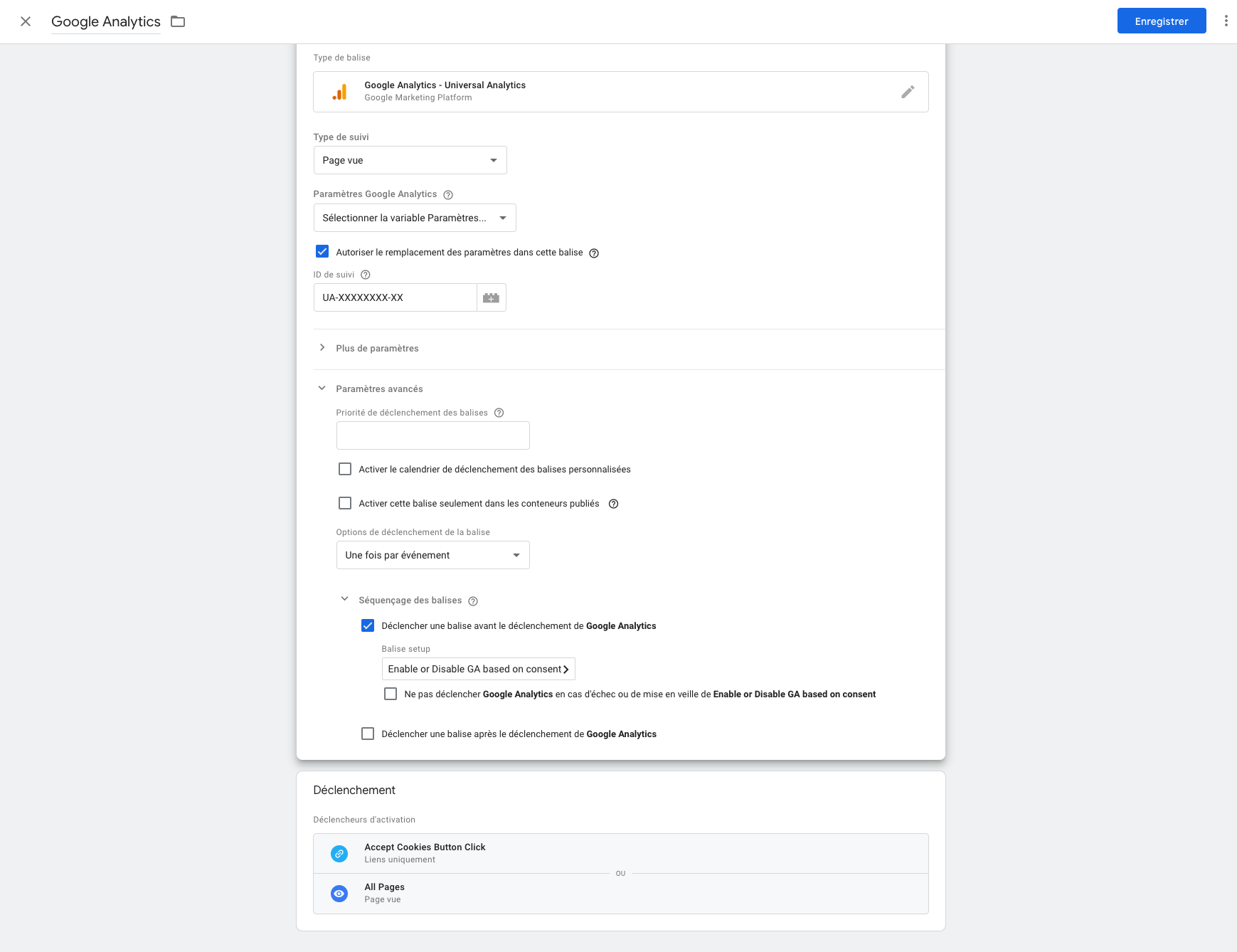The height and width of the screenshot is (952, 1237).
Task: Check Ne pas déclencher Google Analytics en cas d'échec
Action: tap(391, 694)
